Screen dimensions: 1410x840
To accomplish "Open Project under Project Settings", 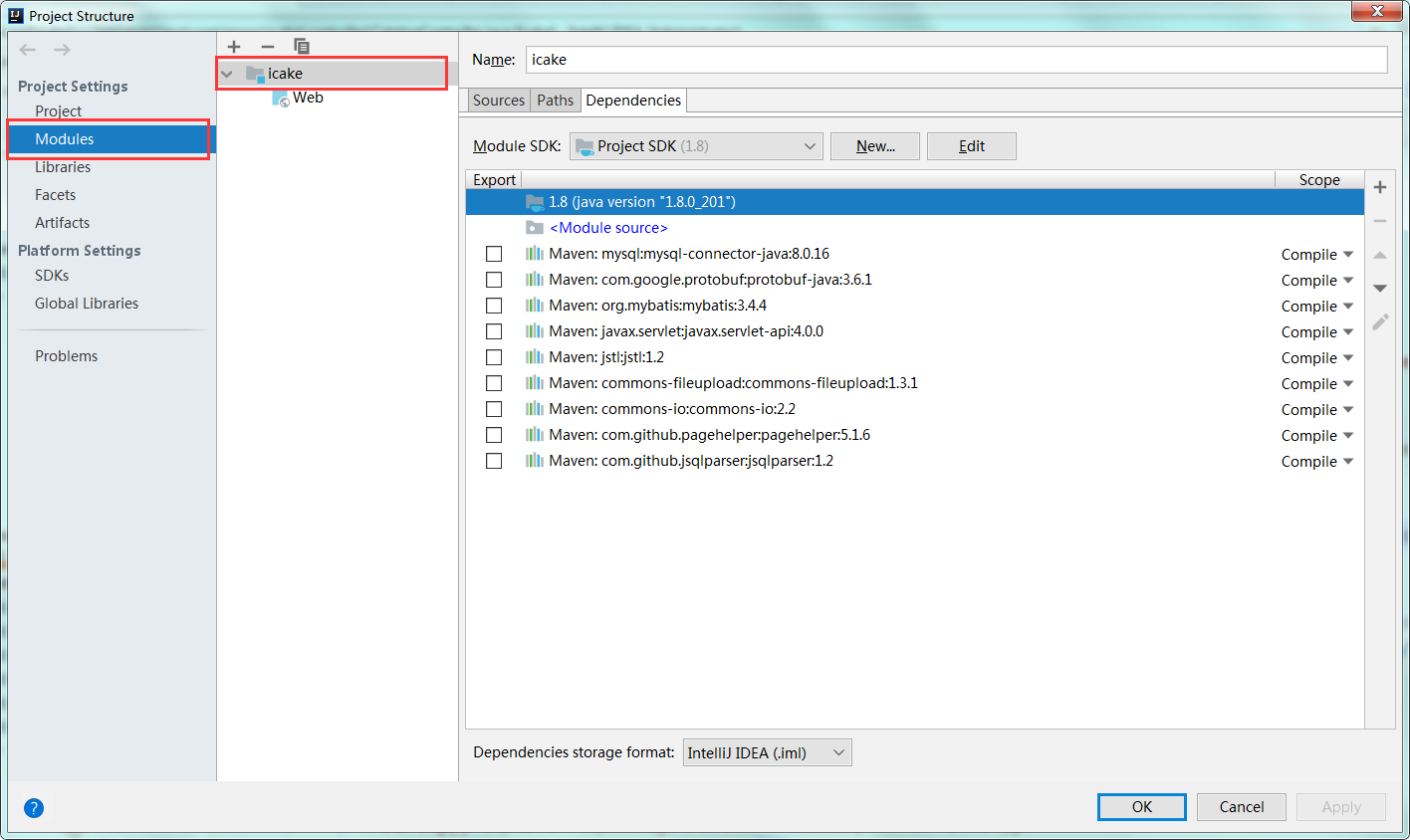I will click(x=58, y=111).
